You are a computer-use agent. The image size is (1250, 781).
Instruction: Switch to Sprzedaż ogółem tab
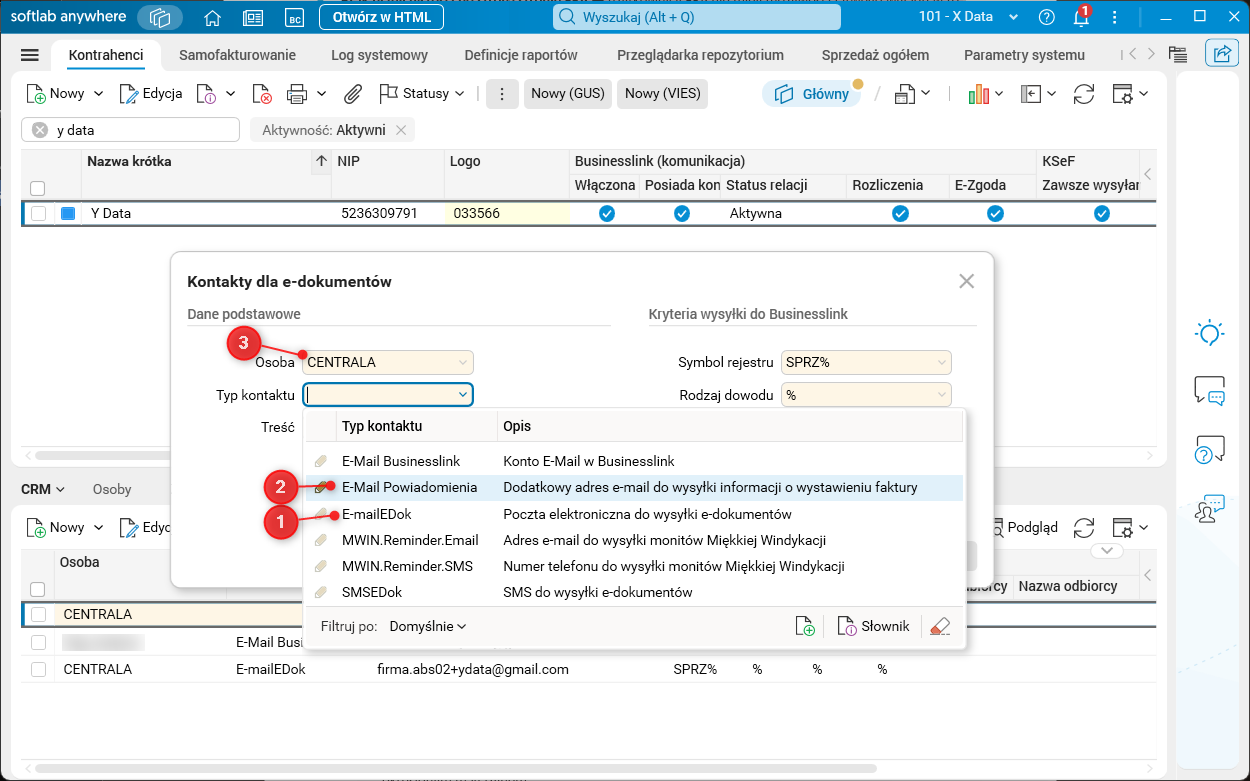click(875, 55)
